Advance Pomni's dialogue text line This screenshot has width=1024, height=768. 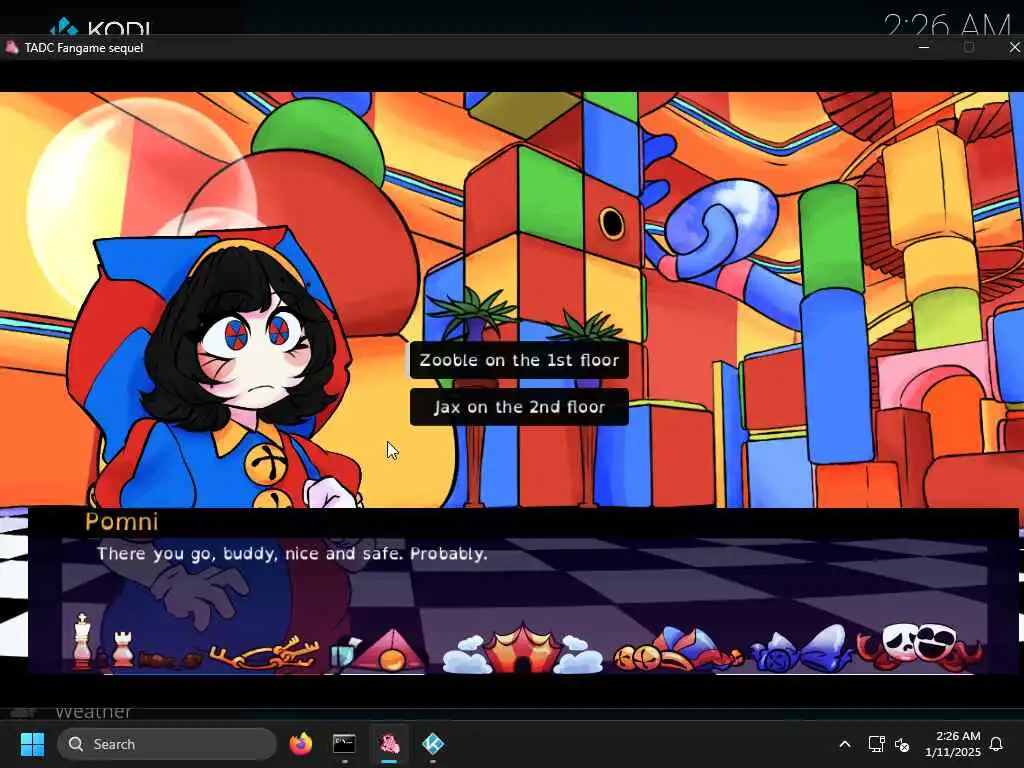tap(292, 554)
